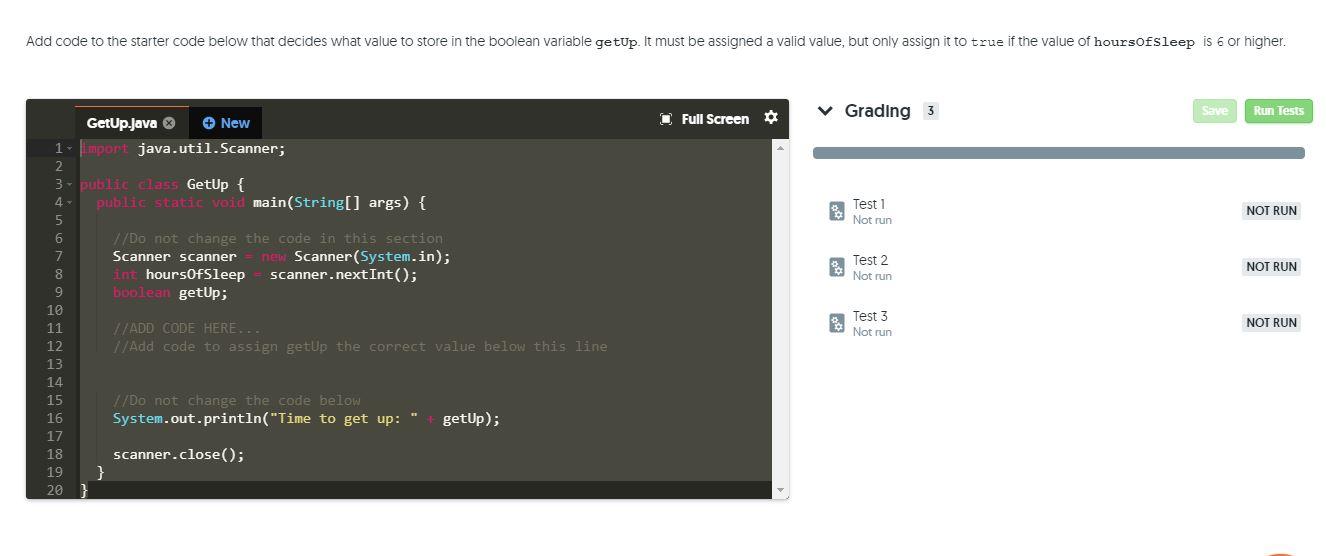Viewport: 1326px width, 556px height.
Task: Fold code at line 1 arrow
Action: [69, 149]
